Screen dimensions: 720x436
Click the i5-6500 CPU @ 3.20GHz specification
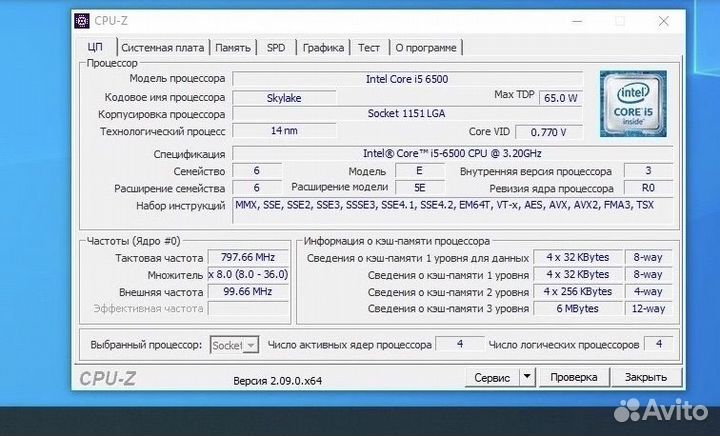point(453,153)
